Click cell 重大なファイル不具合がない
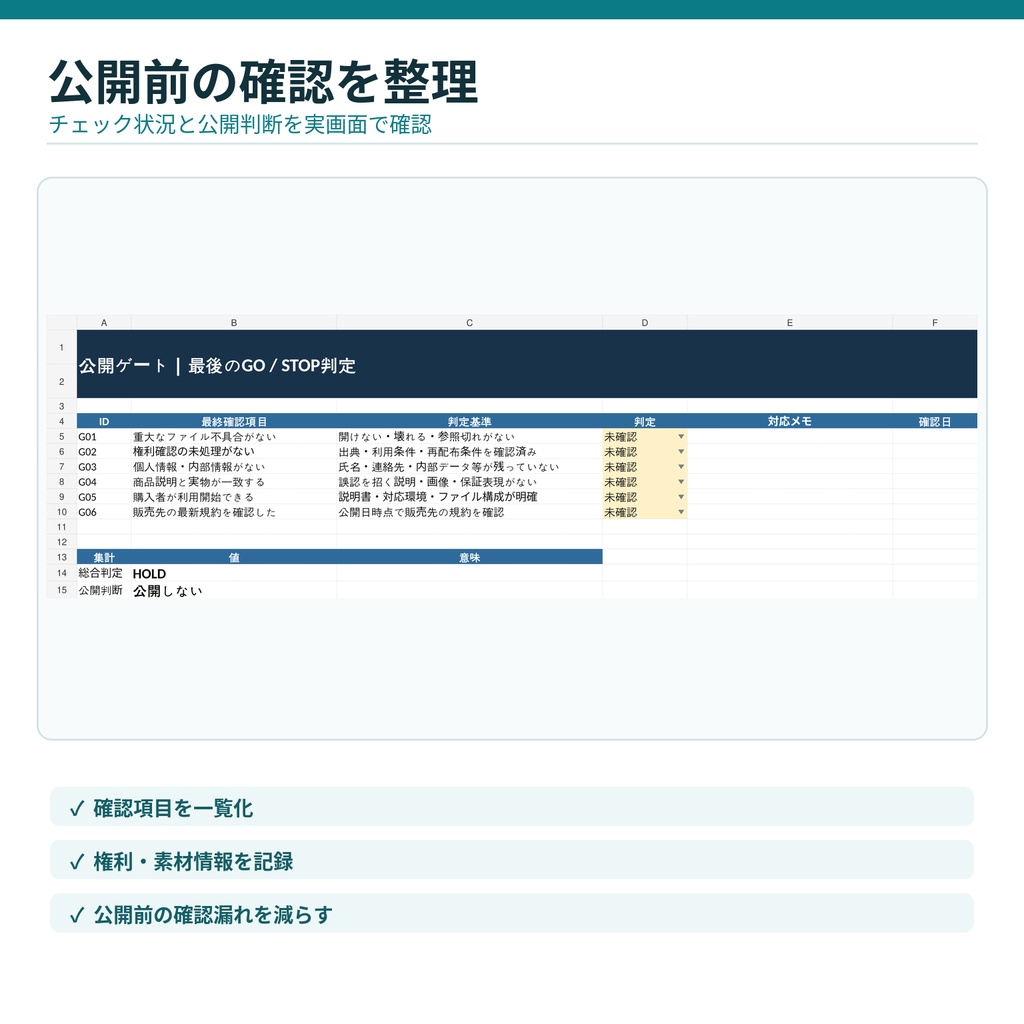1024x1024 pixels. pyautogui.click(x=234, y=436)
